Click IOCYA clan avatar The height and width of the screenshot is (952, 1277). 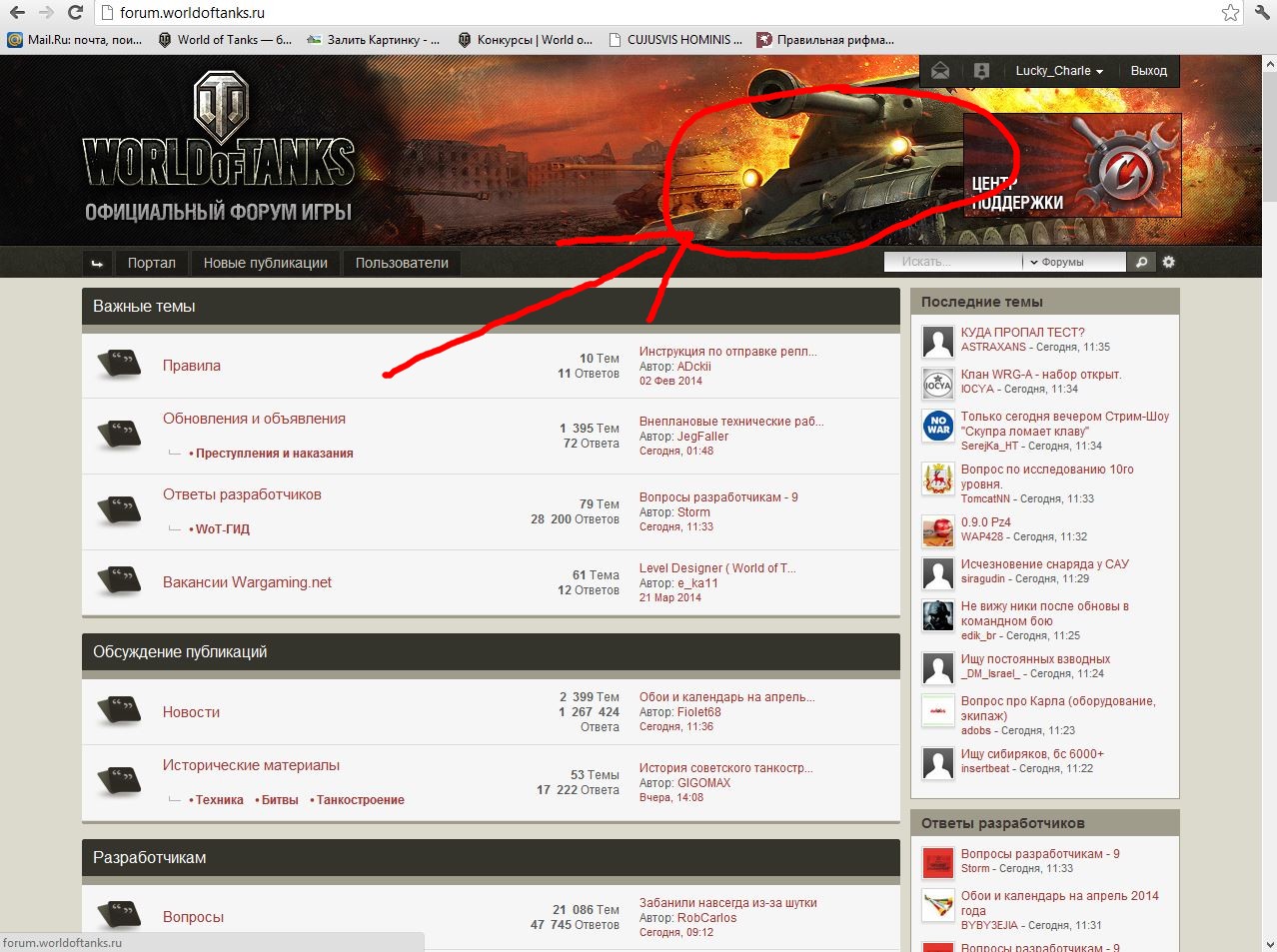(x=938, y=384)
